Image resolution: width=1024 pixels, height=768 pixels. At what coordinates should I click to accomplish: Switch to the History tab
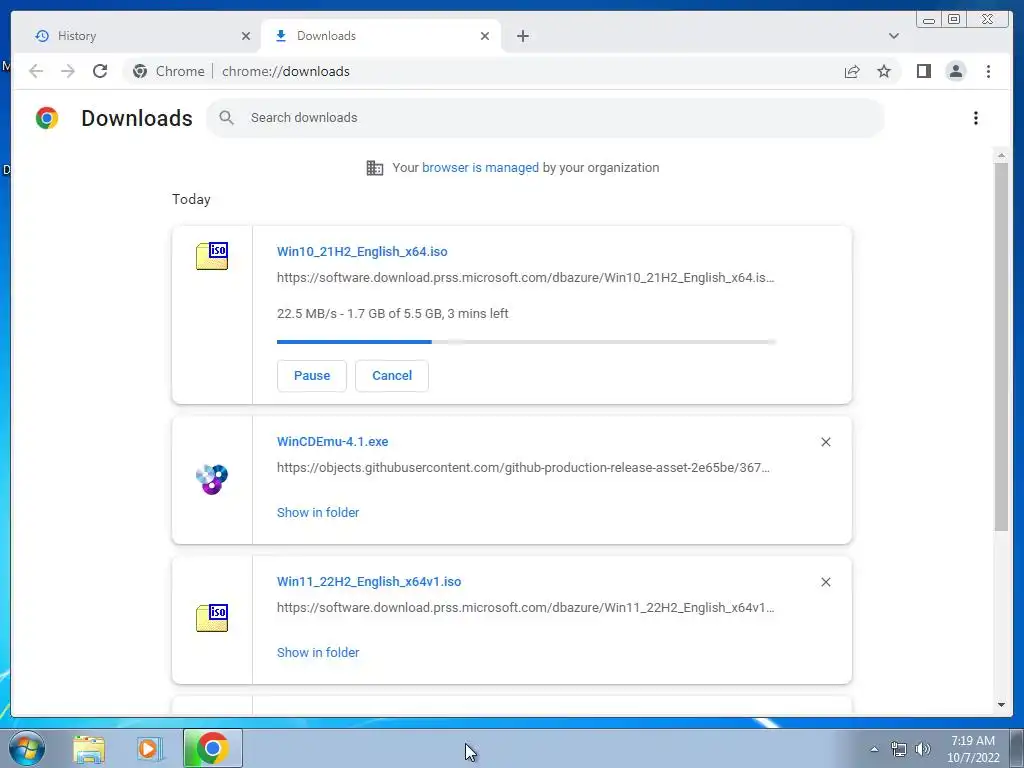coord(136,36)
